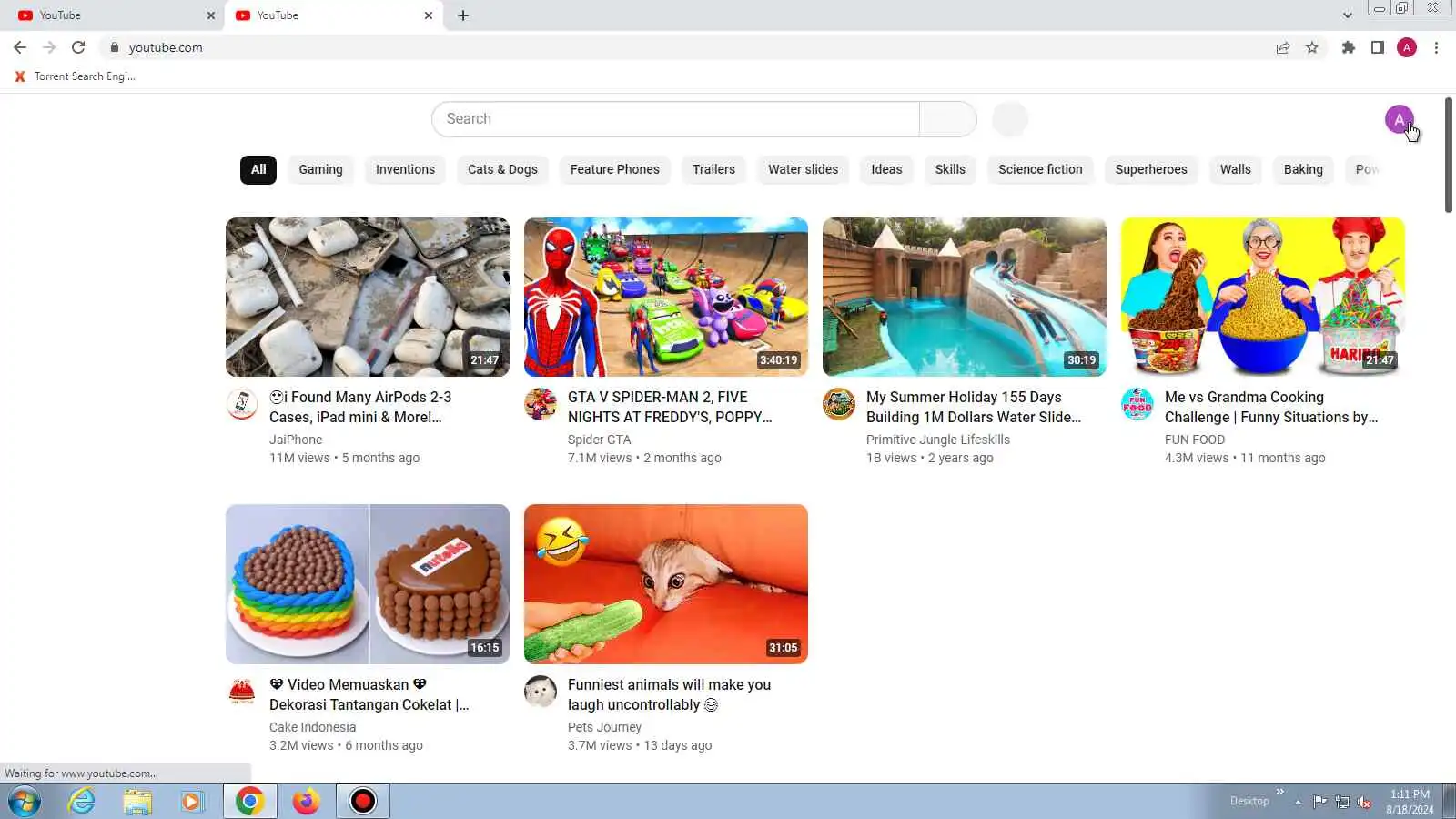
Task: Bookmark this page with the star icon
Action: 1312,47
